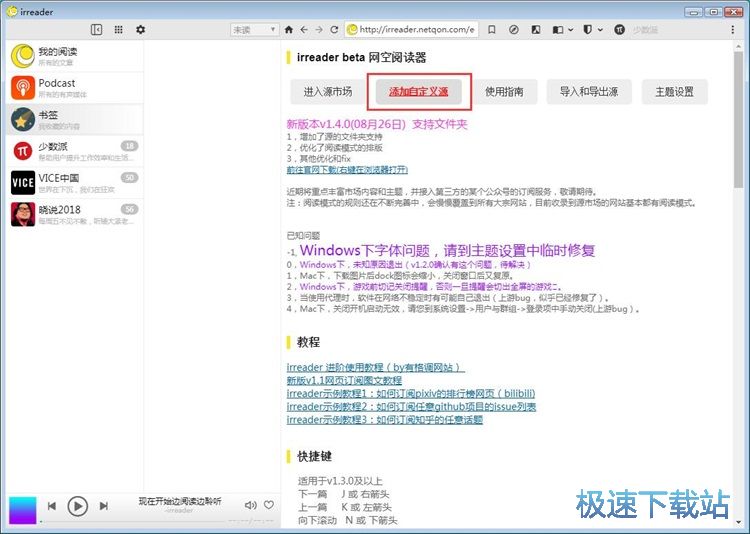Click the VICE中国 unread count badge
The width and height of the screenshot is (750, 534).
129,178
